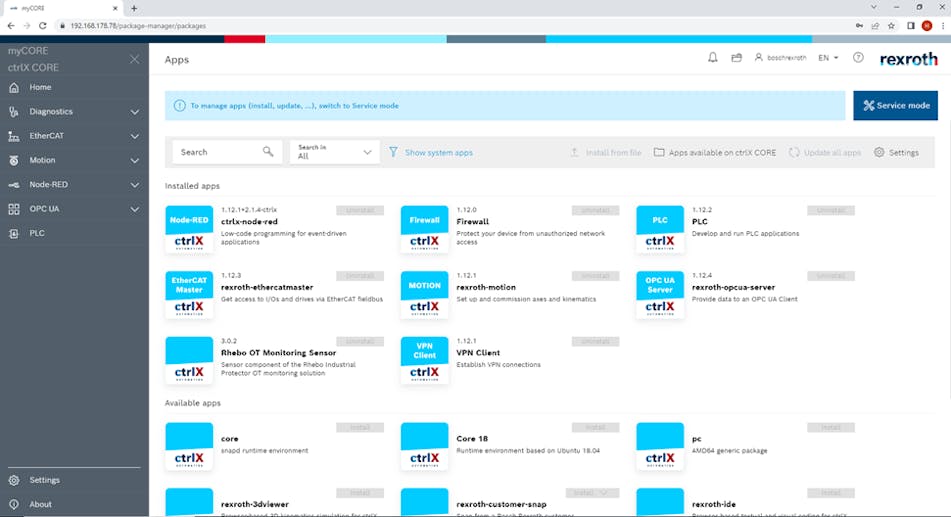Click the rexroth-ide app name
The image size is (951, 517).
click(714, 504)
